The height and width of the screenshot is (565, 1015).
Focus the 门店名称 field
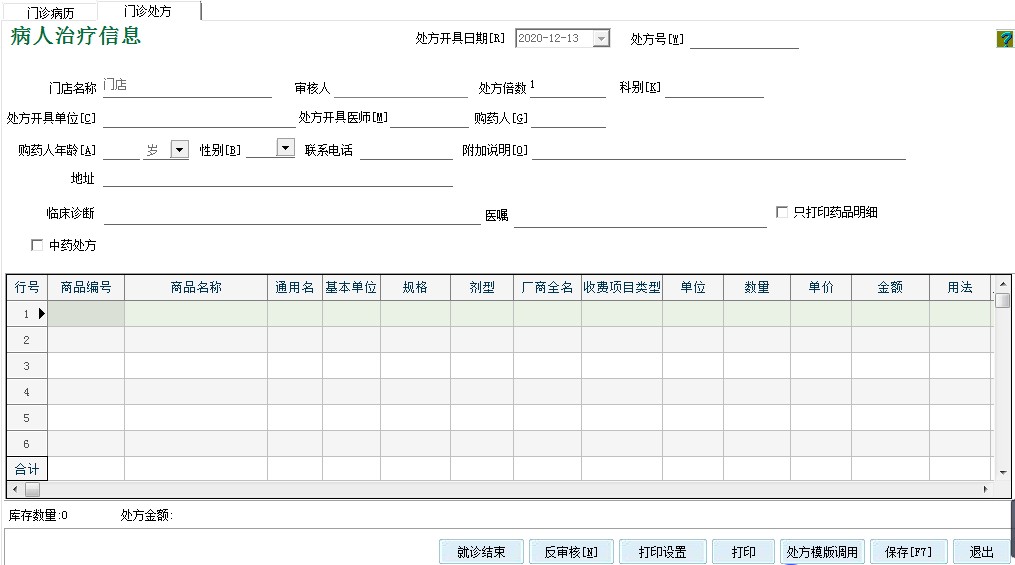[x=187, y=87]
